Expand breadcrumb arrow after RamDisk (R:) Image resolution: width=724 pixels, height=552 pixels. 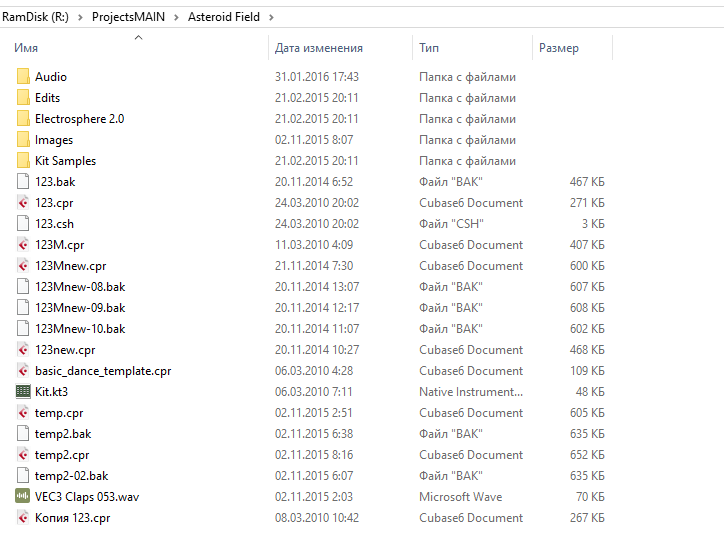(x=80, y=18)
